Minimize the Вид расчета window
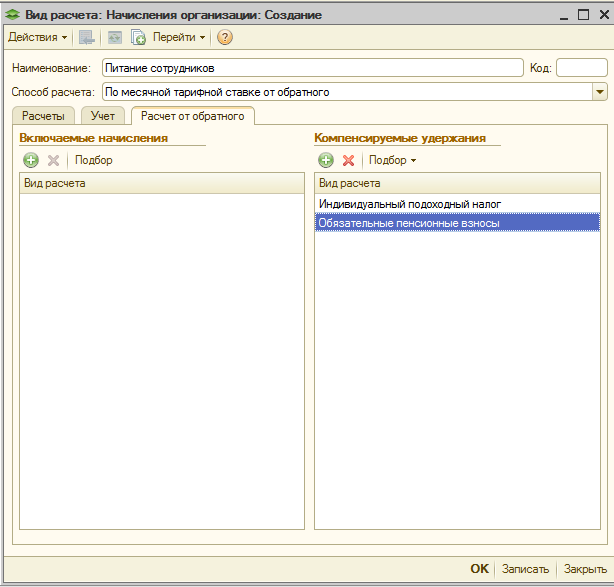The height and width of the screenshot is (587, 614). (x=564, y=16)
